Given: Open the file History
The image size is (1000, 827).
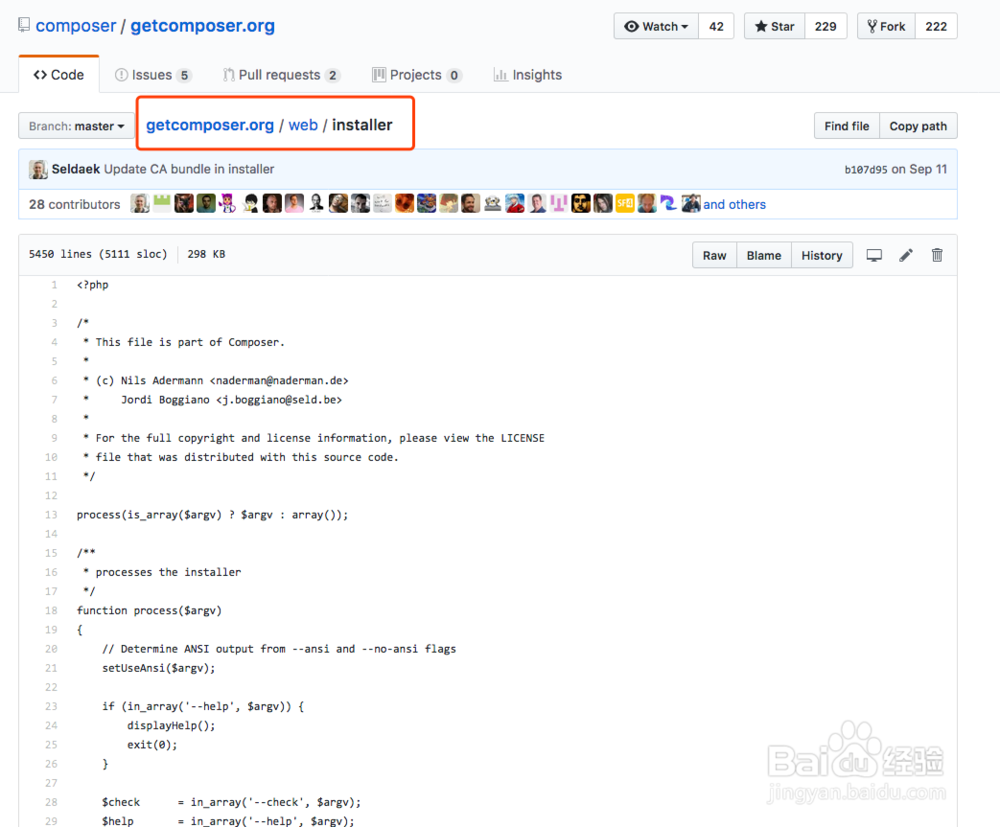Looking at the screenshot, I should coord(821,255).
